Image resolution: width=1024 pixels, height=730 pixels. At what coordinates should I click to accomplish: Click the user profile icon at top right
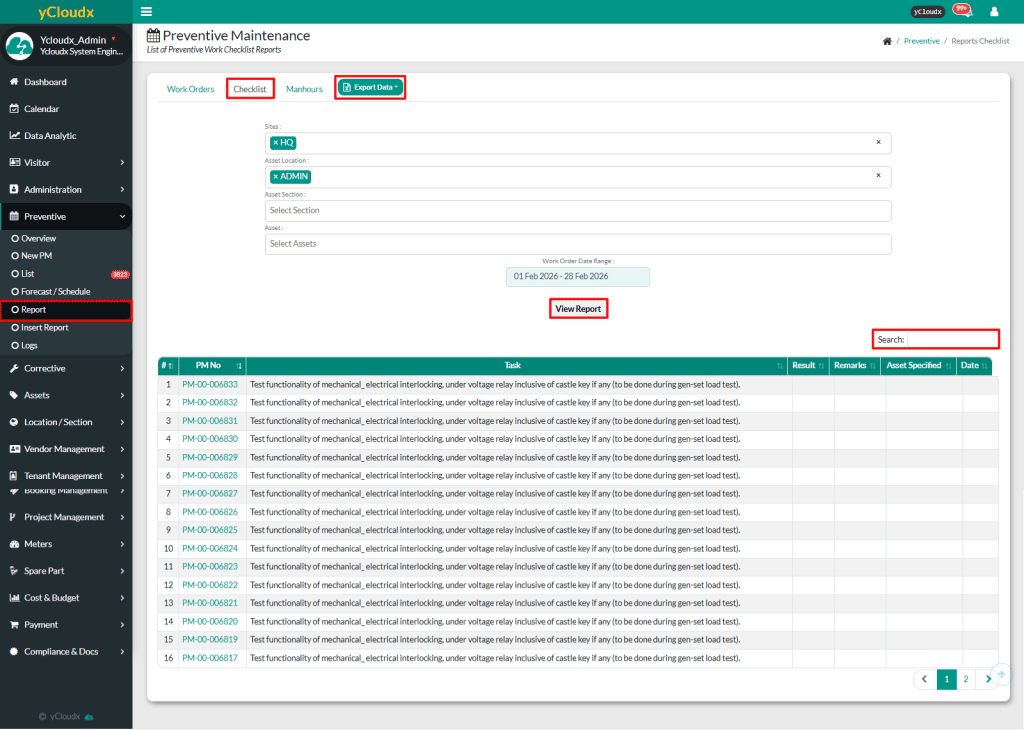(994, 12)
